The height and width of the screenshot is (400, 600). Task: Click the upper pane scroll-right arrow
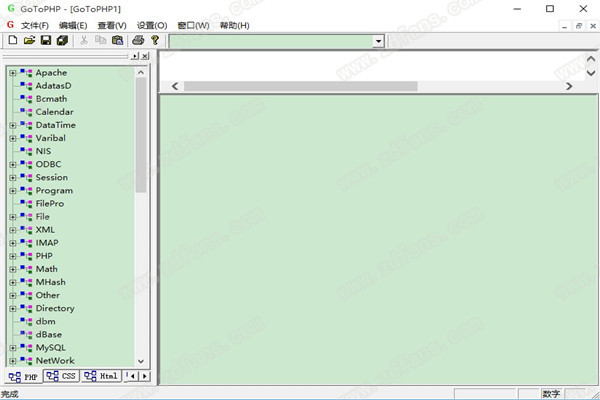[569, 86]
